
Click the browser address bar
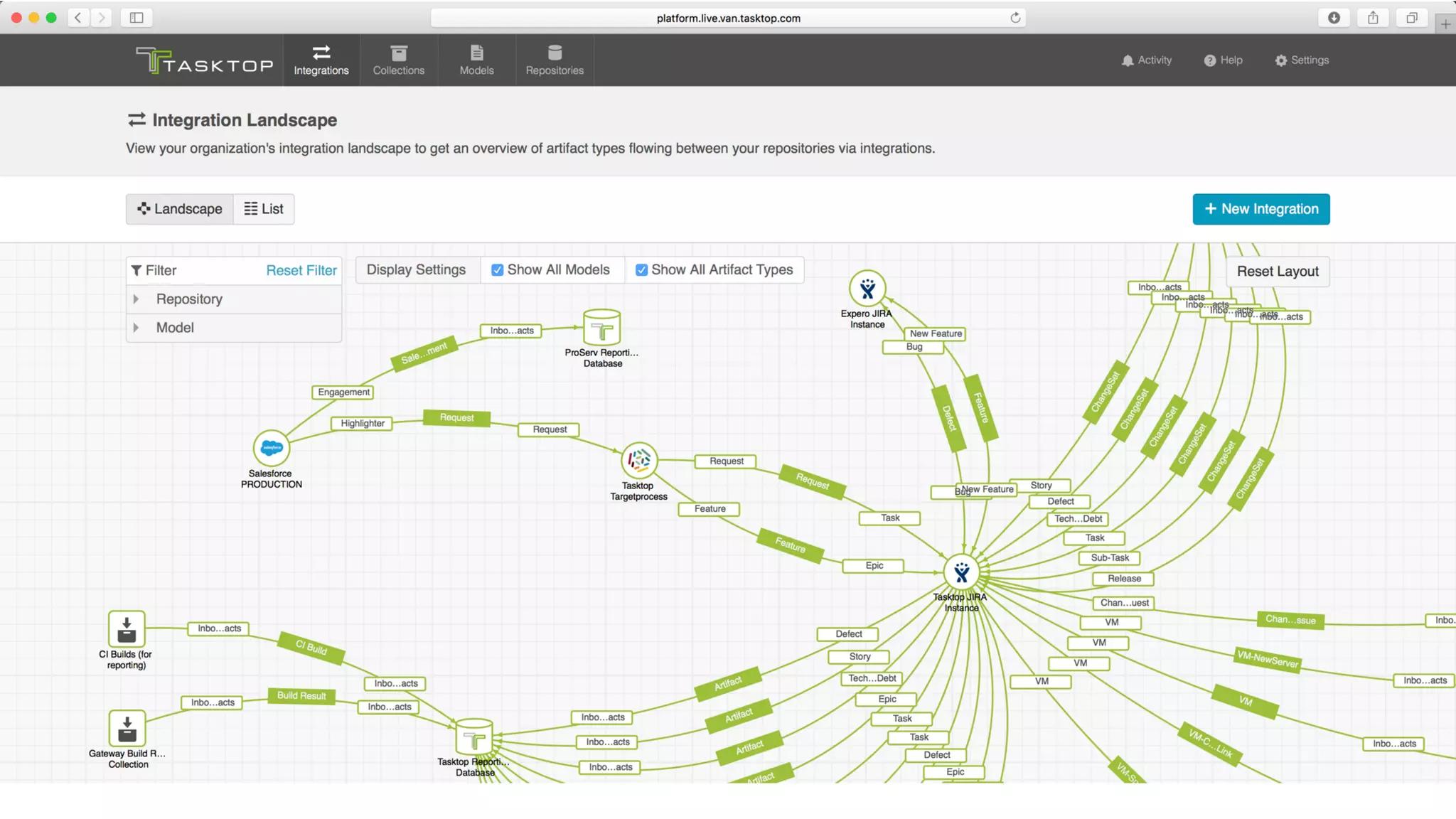coord(728,18)
